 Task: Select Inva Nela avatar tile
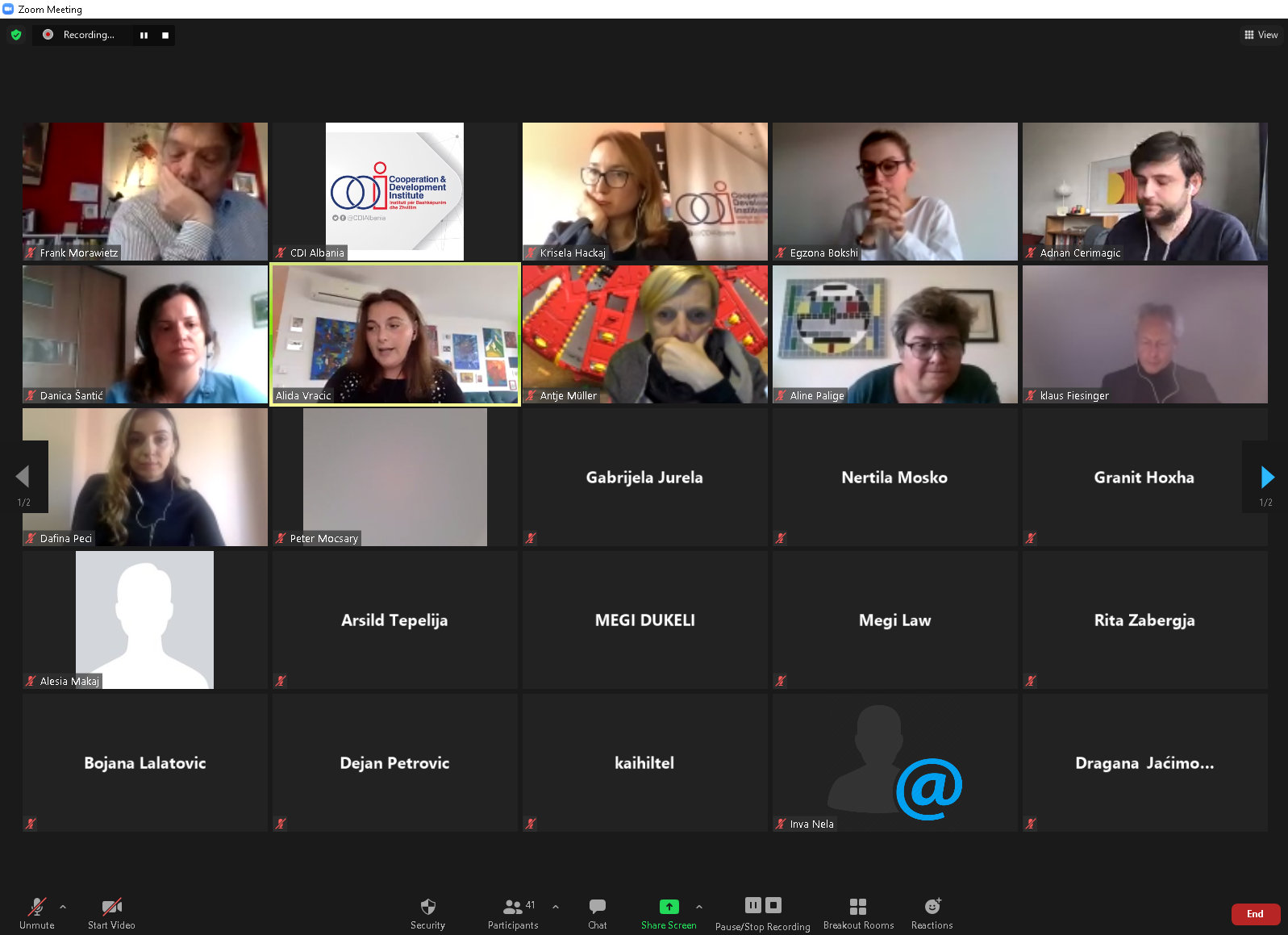pyautogui.click(x=895, y=762)
